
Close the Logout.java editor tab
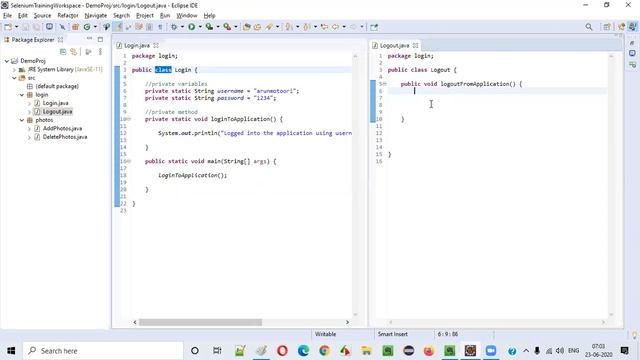[x=416, y=45]
